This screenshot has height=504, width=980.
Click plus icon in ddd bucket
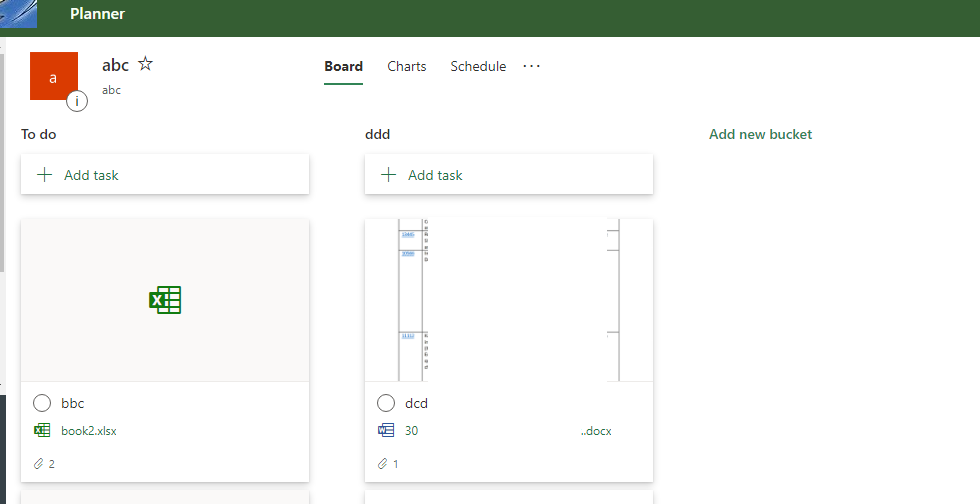click(389, 174)
